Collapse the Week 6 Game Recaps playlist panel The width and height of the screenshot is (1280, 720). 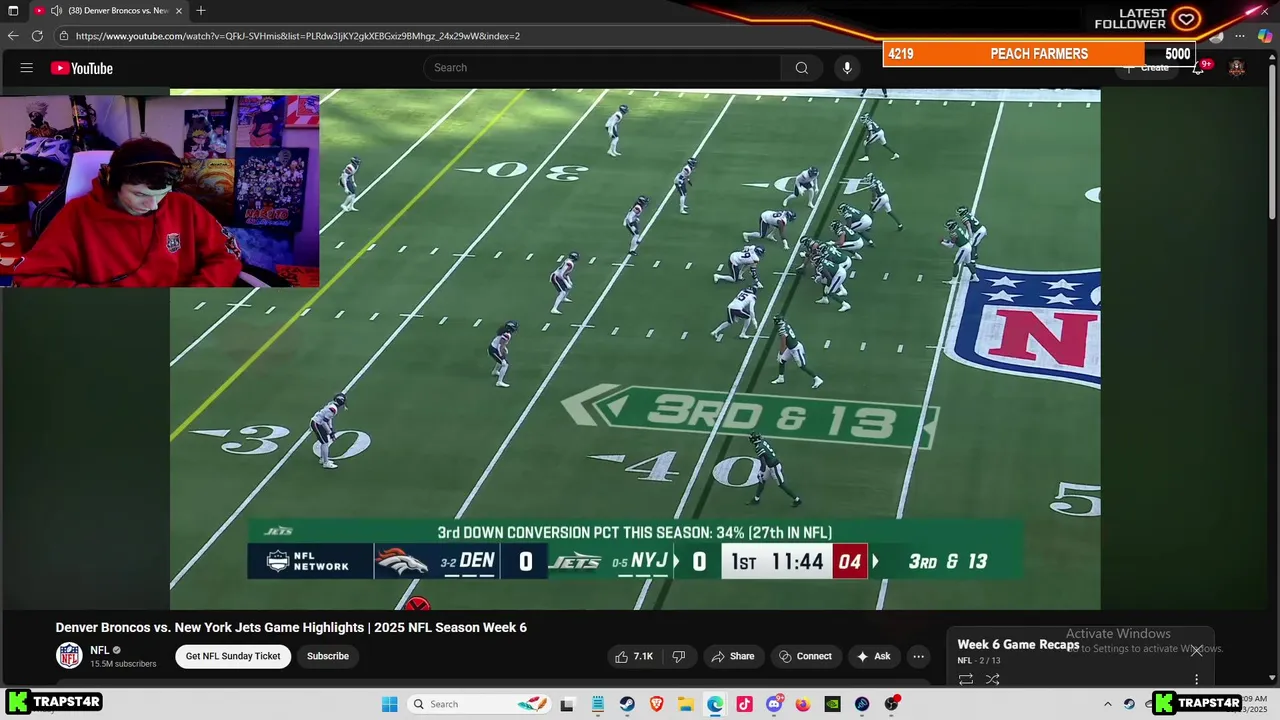coord(1196,650)
